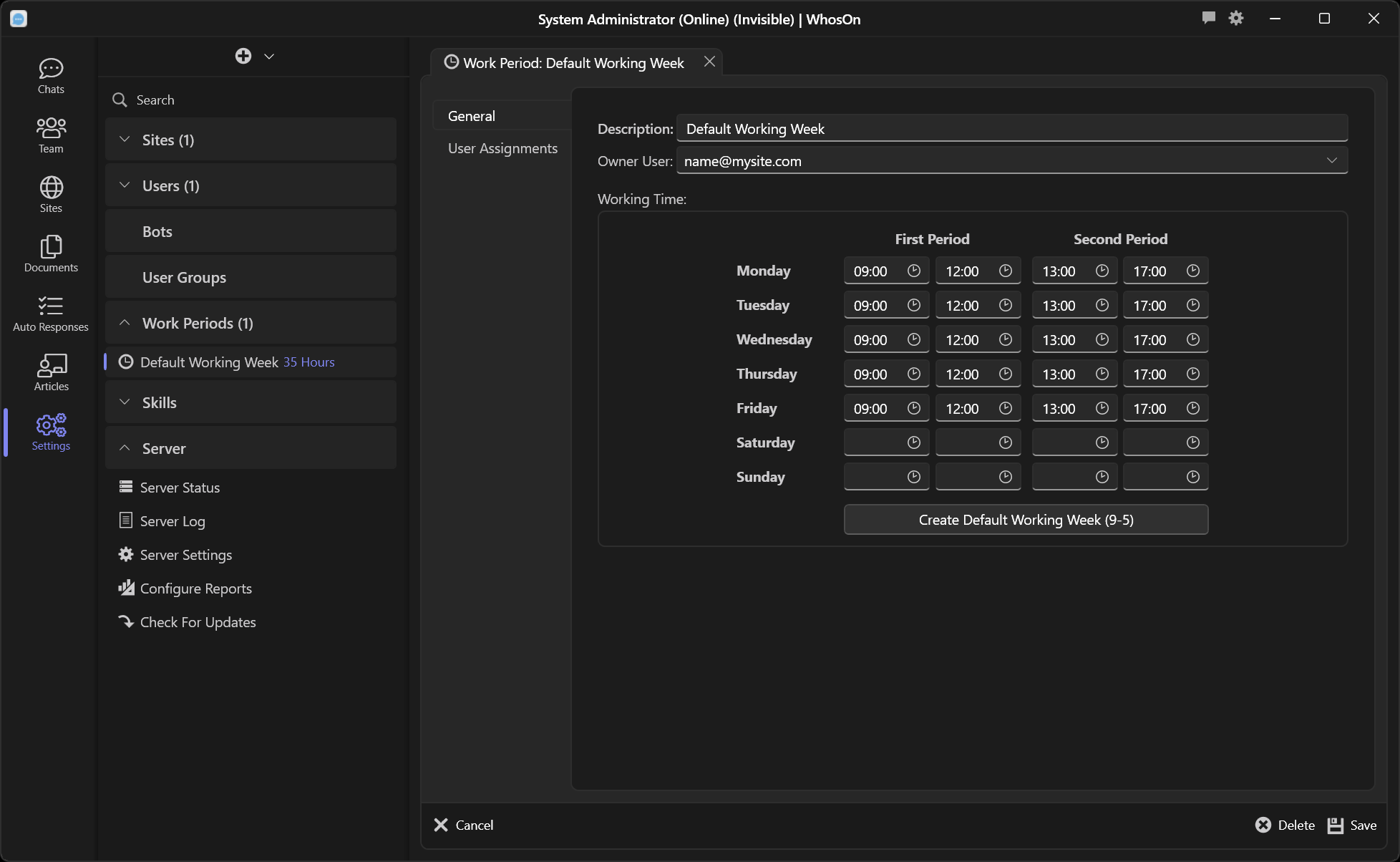
Task: Expand the Skills group
Action: pyautogui.click(x=251, y=402)
